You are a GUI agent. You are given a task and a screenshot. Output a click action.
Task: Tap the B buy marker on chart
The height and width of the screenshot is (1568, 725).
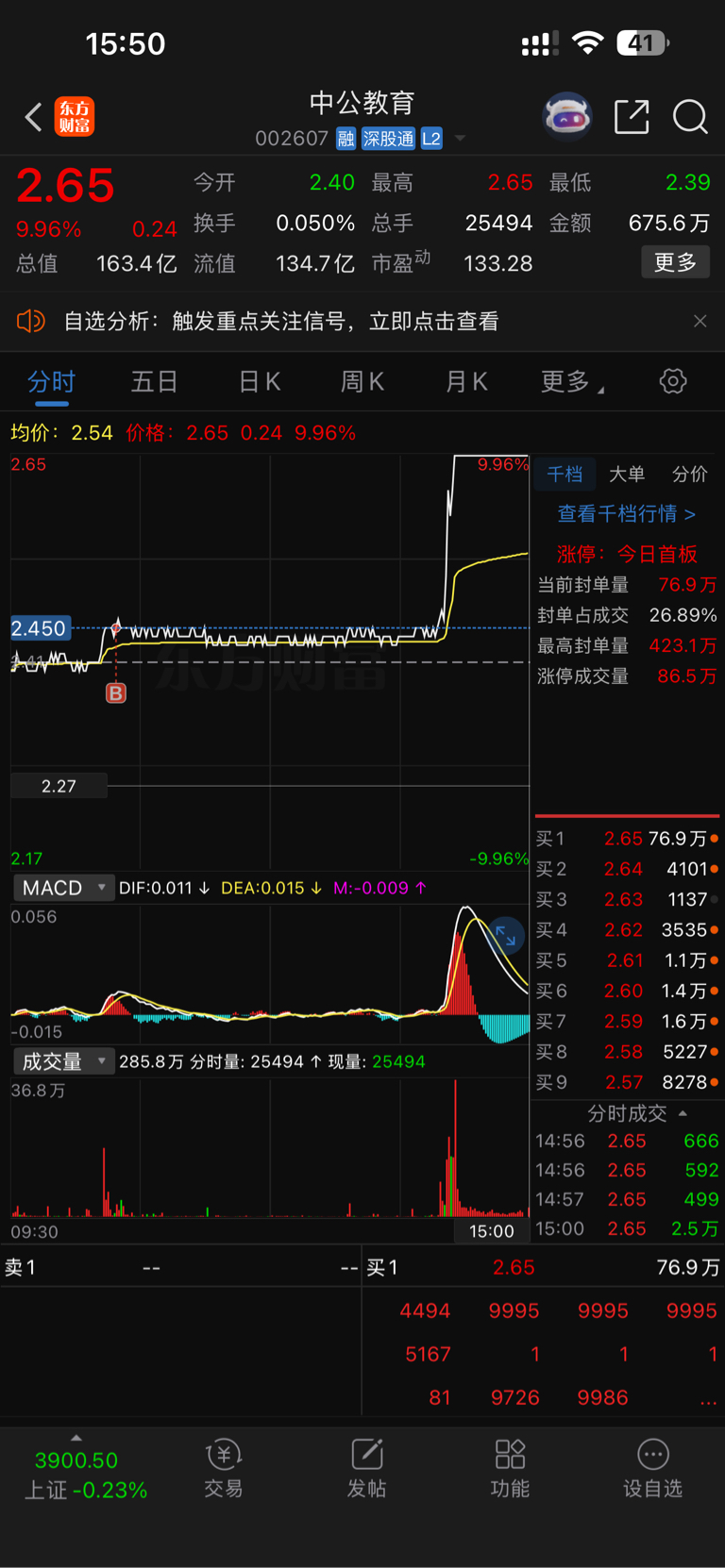pyautogui.click(x=116, y=693)
